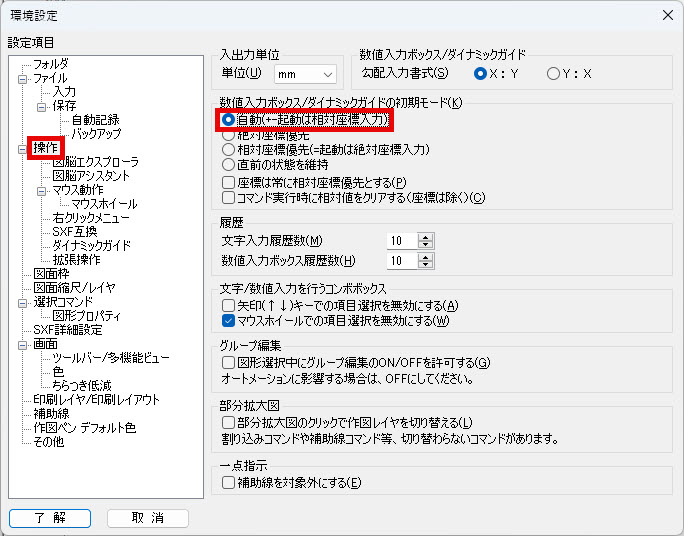Click the 了解 button

(x=50, y=518)
